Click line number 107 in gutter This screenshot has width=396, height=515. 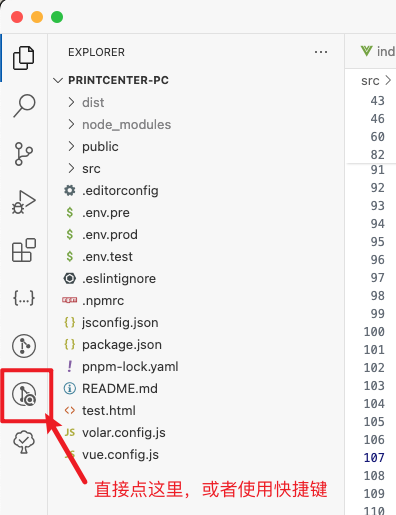(374, 458)
